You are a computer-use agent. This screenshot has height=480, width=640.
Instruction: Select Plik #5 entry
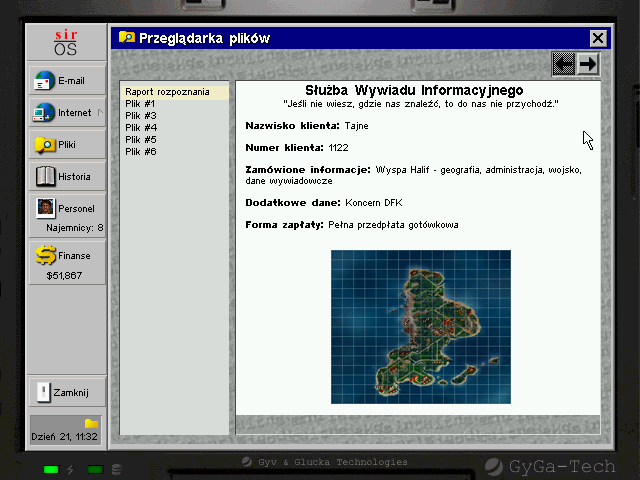click(141, 140)
